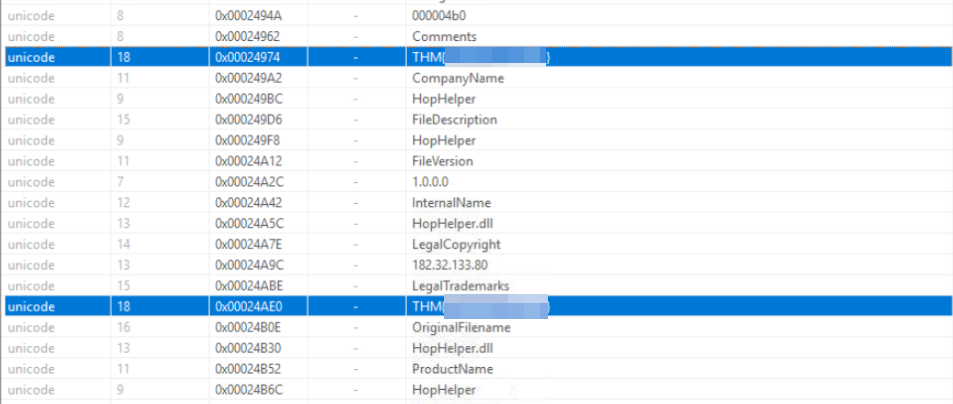The width and height of the screenshot is (953, 404).
Task: Select the CompanyName string entry
Action: coord(457,78)
